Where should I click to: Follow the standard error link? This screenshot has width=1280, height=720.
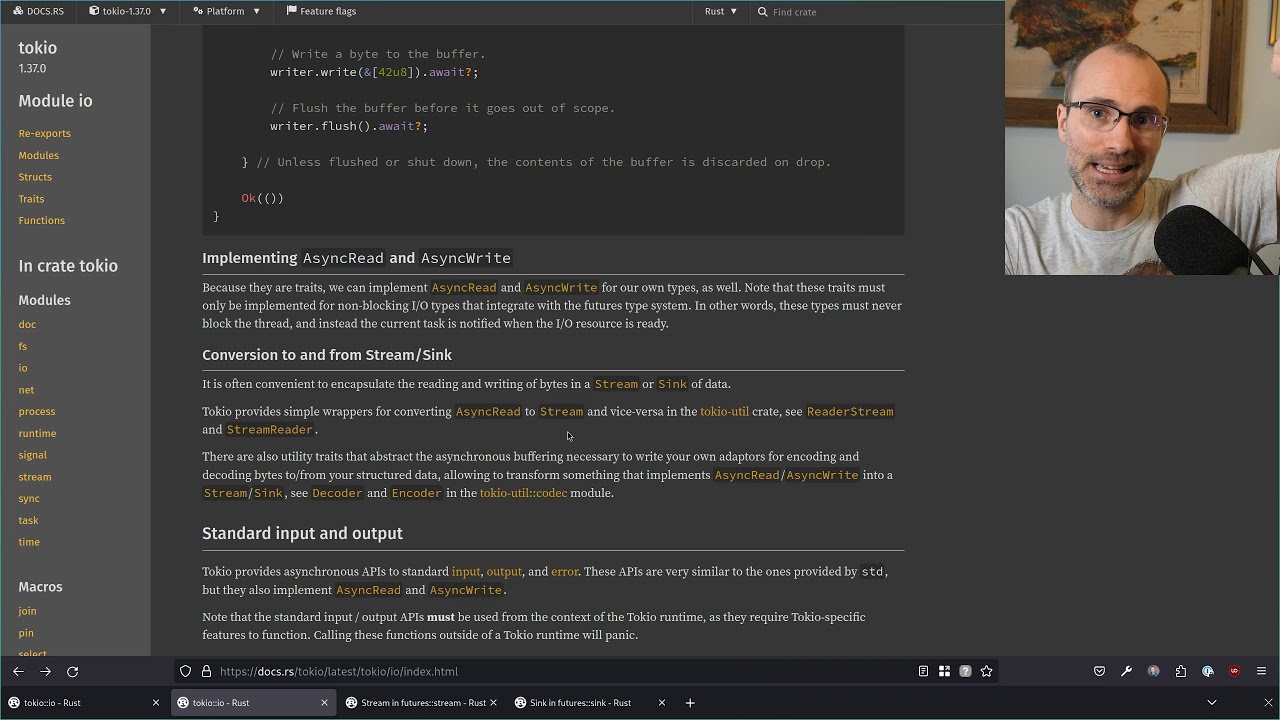click(564, 572)
